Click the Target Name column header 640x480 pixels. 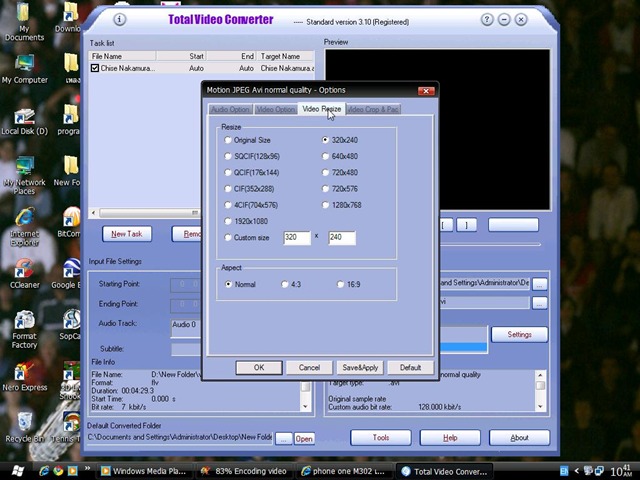click(x=286, y=56)
